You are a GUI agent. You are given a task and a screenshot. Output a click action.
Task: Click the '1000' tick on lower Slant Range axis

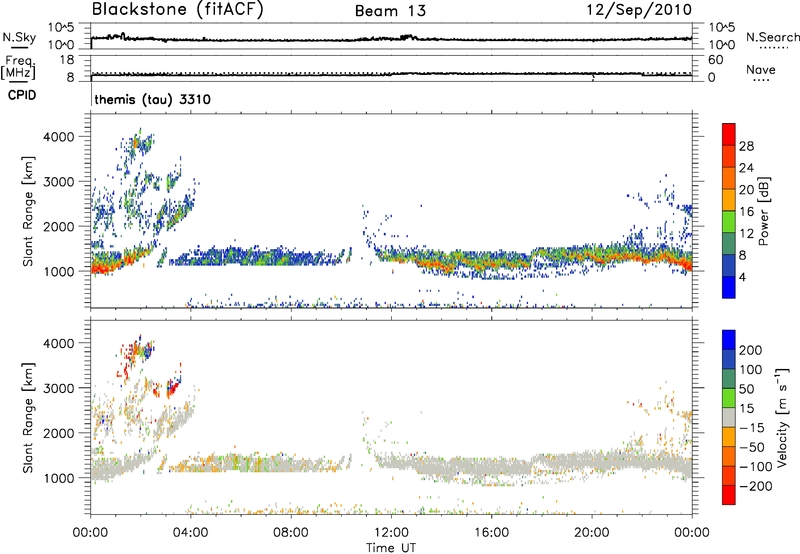(58, 478)
